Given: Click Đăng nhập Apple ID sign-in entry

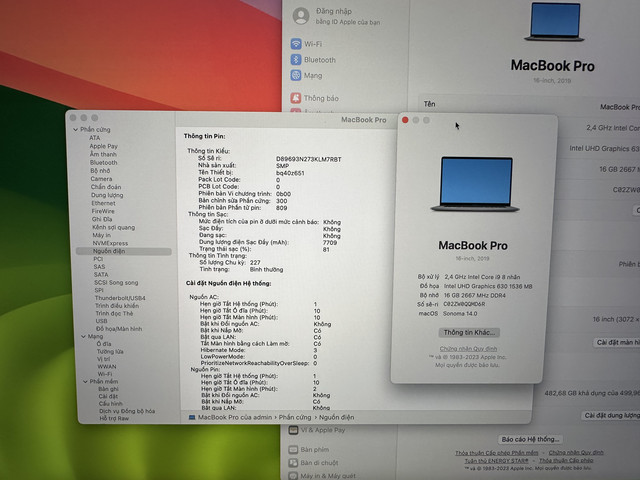Looking at the screenshot, I should pyautogui.click(x=337, y=16).
